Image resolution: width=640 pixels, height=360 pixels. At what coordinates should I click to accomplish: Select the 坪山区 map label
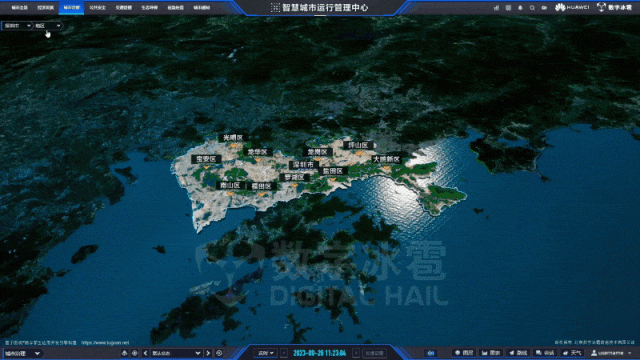(358, 145)
